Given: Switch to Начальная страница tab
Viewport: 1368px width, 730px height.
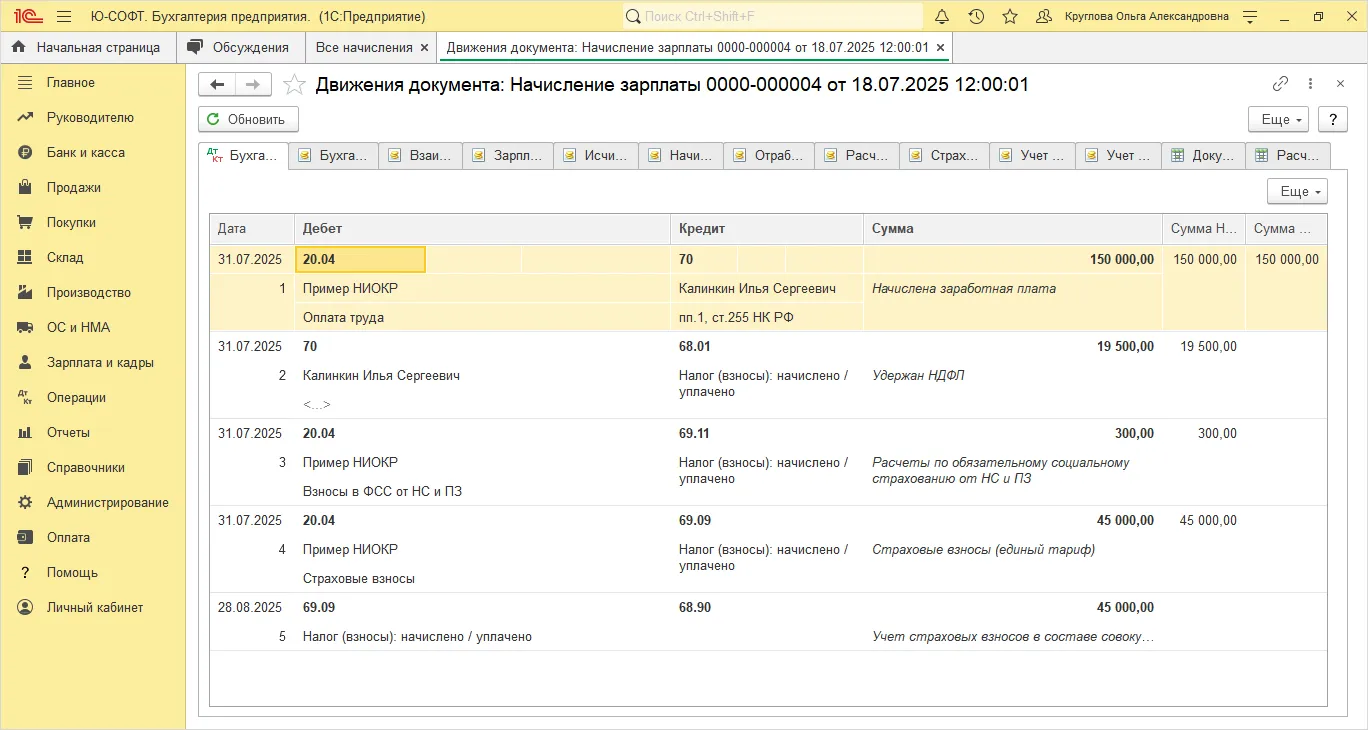Looking at the screenshot, I should [x=88, y=47].
